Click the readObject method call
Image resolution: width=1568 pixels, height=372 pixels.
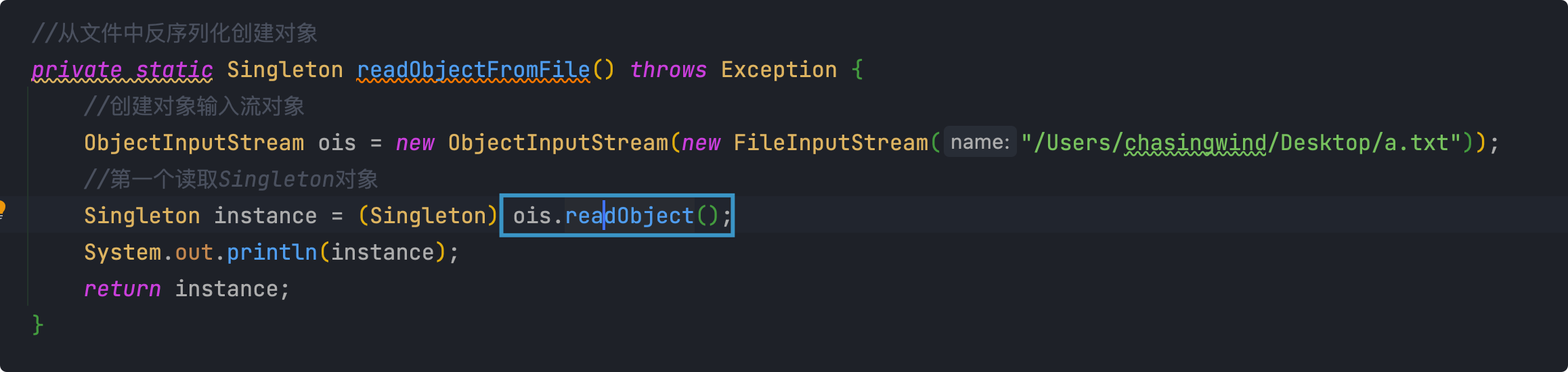click(x=630, y=216)
